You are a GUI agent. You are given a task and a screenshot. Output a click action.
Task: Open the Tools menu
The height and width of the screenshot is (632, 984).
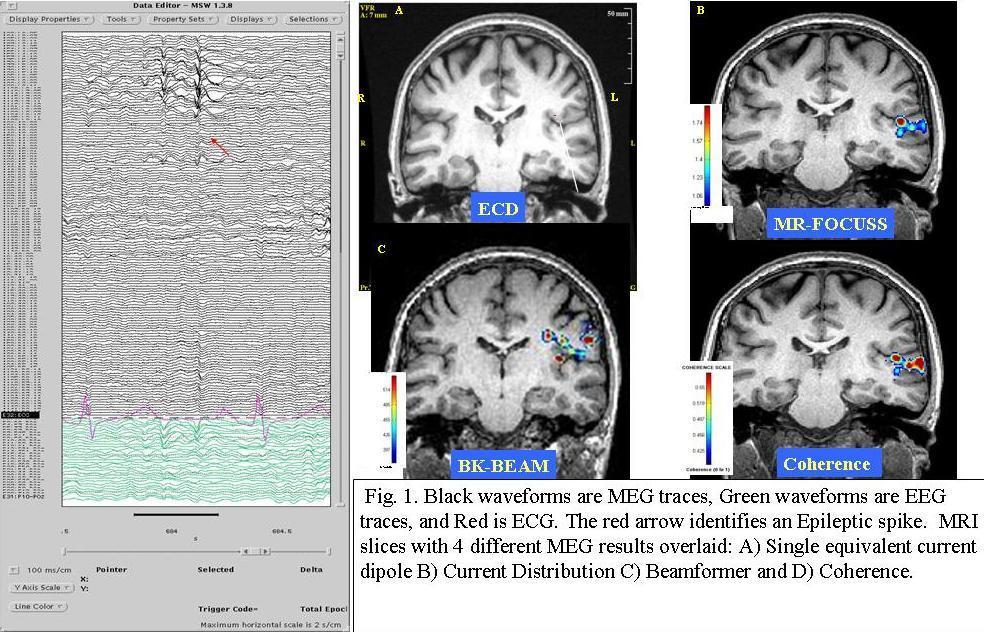click(121, 19)
